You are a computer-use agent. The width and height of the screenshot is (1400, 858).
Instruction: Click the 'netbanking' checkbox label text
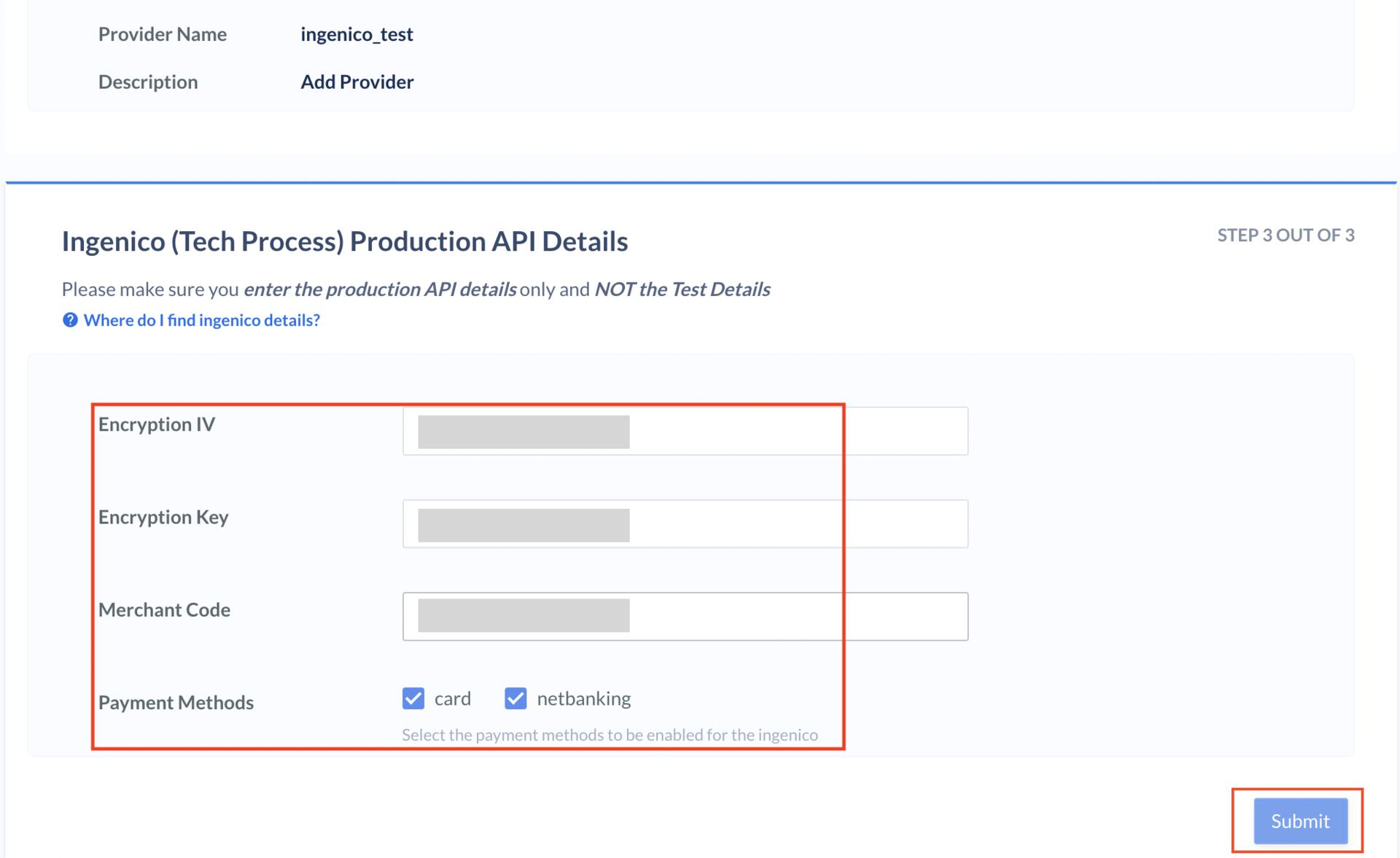click(584, 698)
